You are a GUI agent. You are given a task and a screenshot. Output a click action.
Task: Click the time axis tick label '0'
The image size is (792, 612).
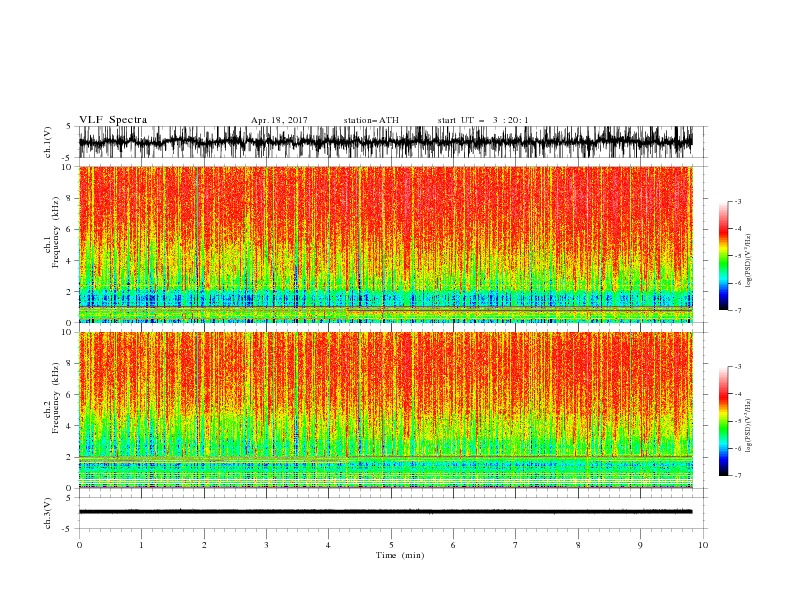(x=79, y=545)
